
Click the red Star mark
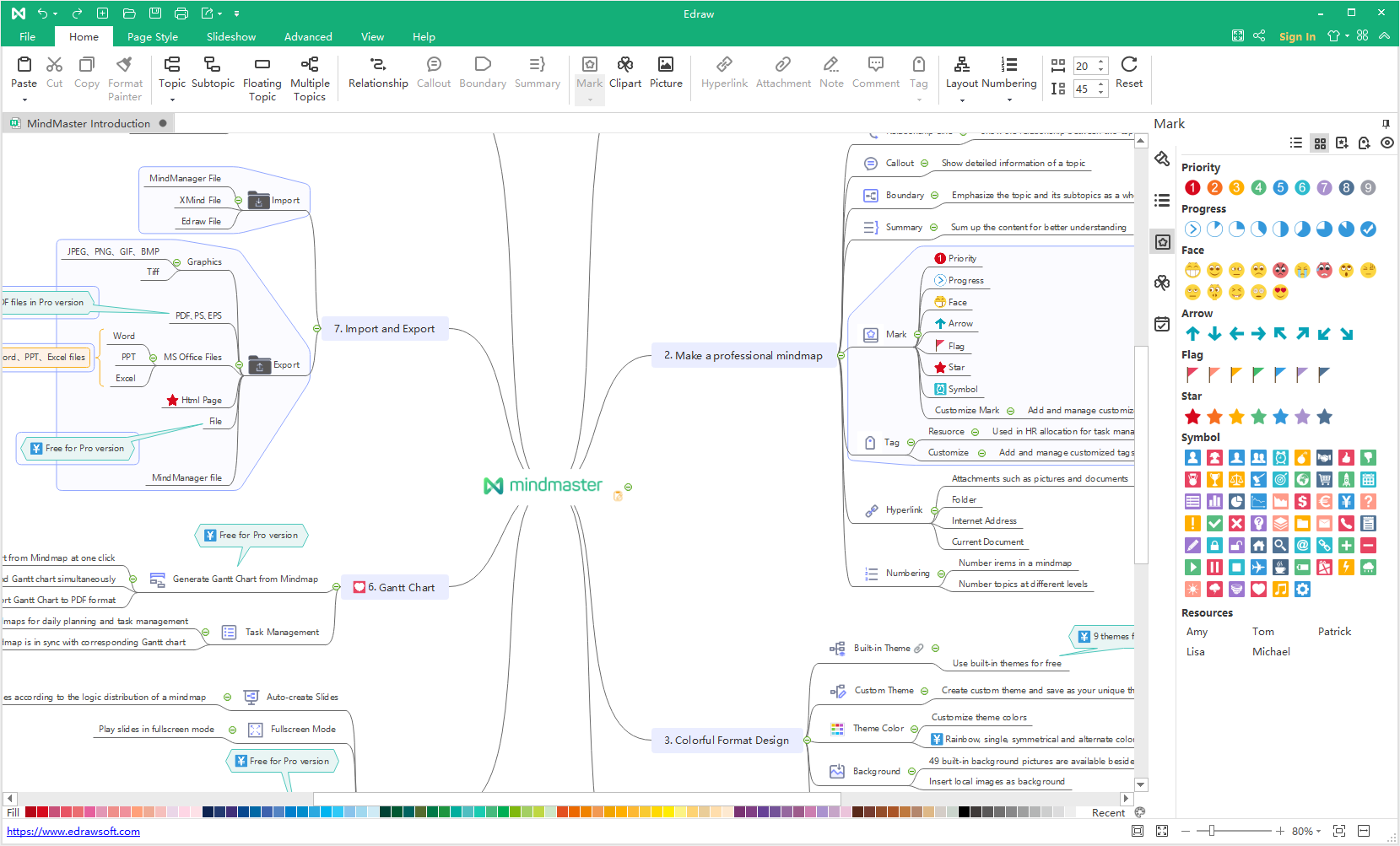pos(1192,417)
